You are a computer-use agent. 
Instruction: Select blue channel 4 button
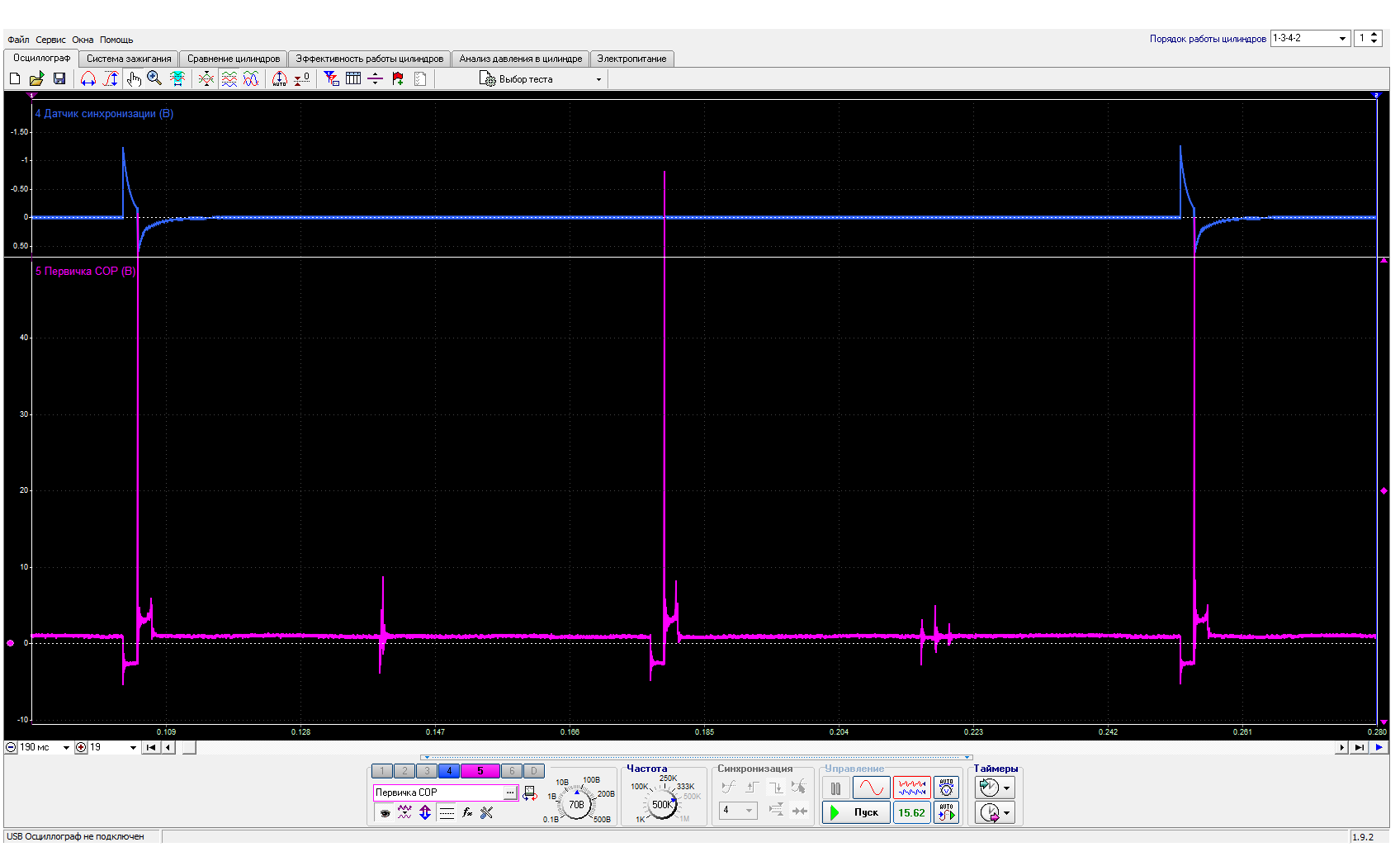(449, 771)
